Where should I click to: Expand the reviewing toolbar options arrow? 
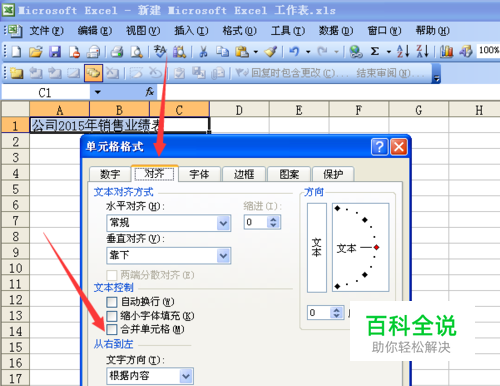pos(436,74)
